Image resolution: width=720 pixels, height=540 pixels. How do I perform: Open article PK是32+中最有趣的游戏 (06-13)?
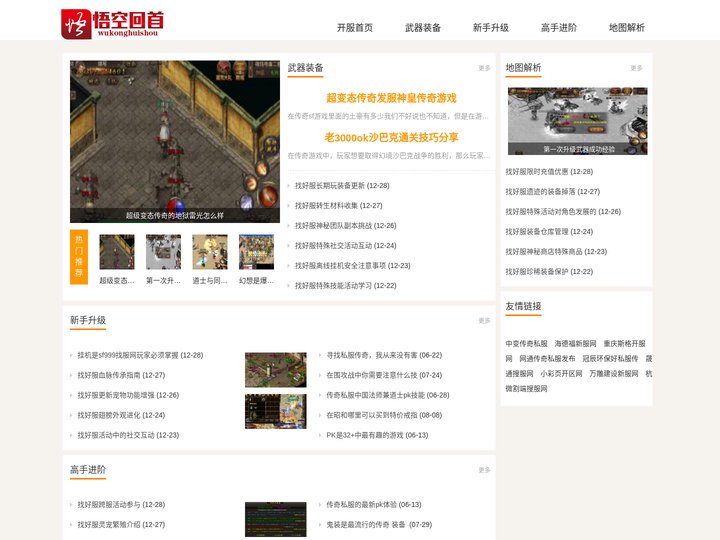(377, 435)
